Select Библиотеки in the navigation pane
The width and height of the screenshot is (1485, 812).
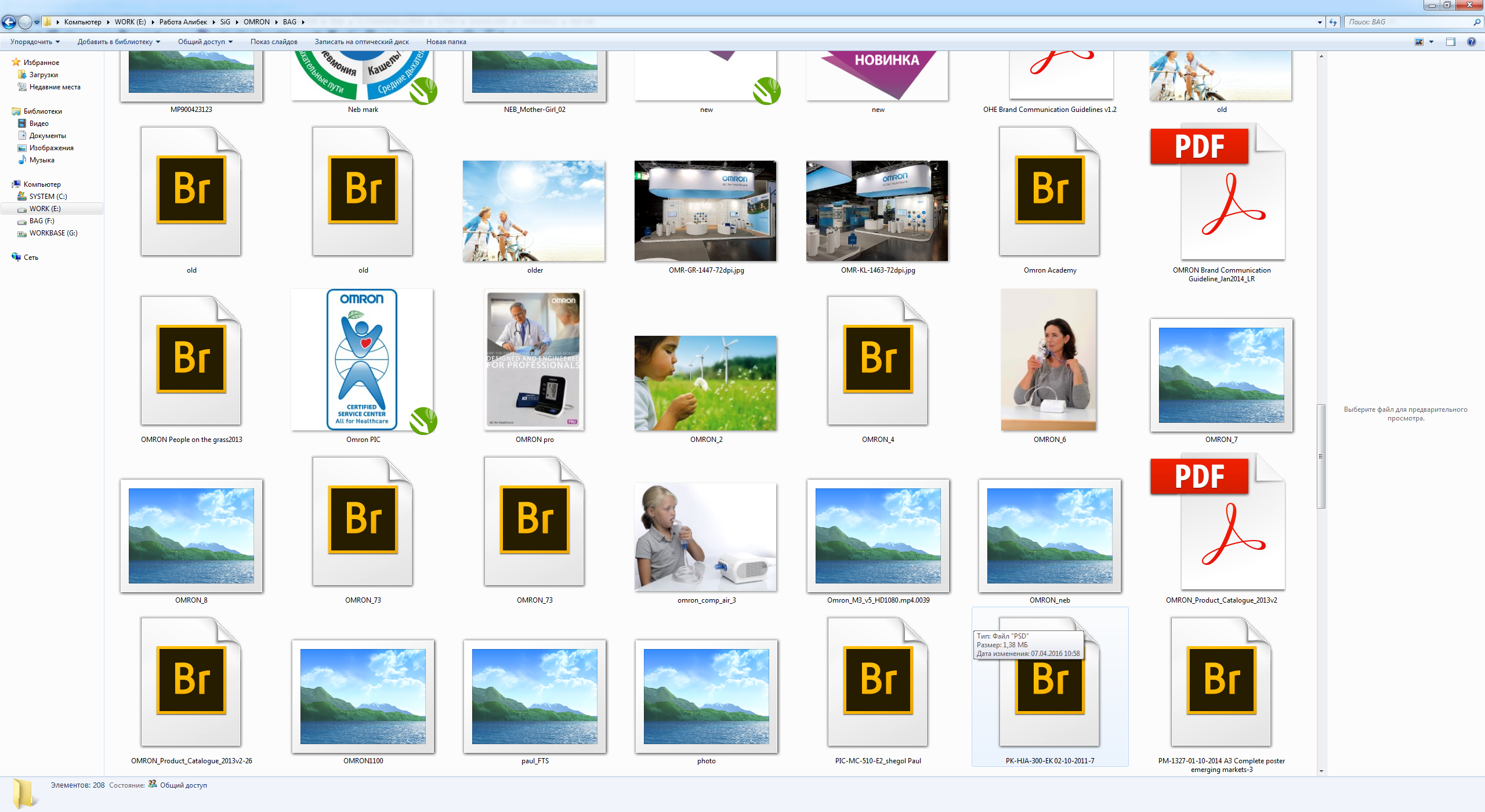coord(42,111)
